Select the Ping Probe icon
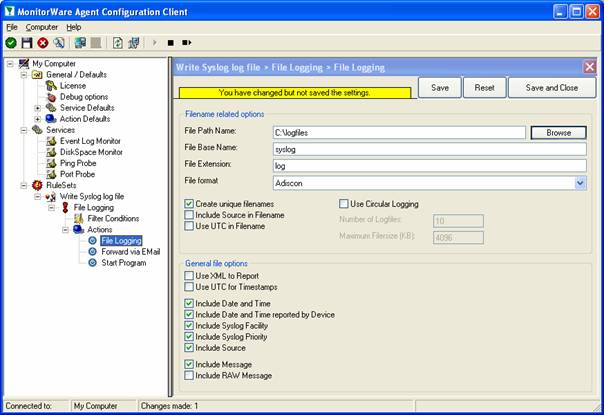 point(51,163)
